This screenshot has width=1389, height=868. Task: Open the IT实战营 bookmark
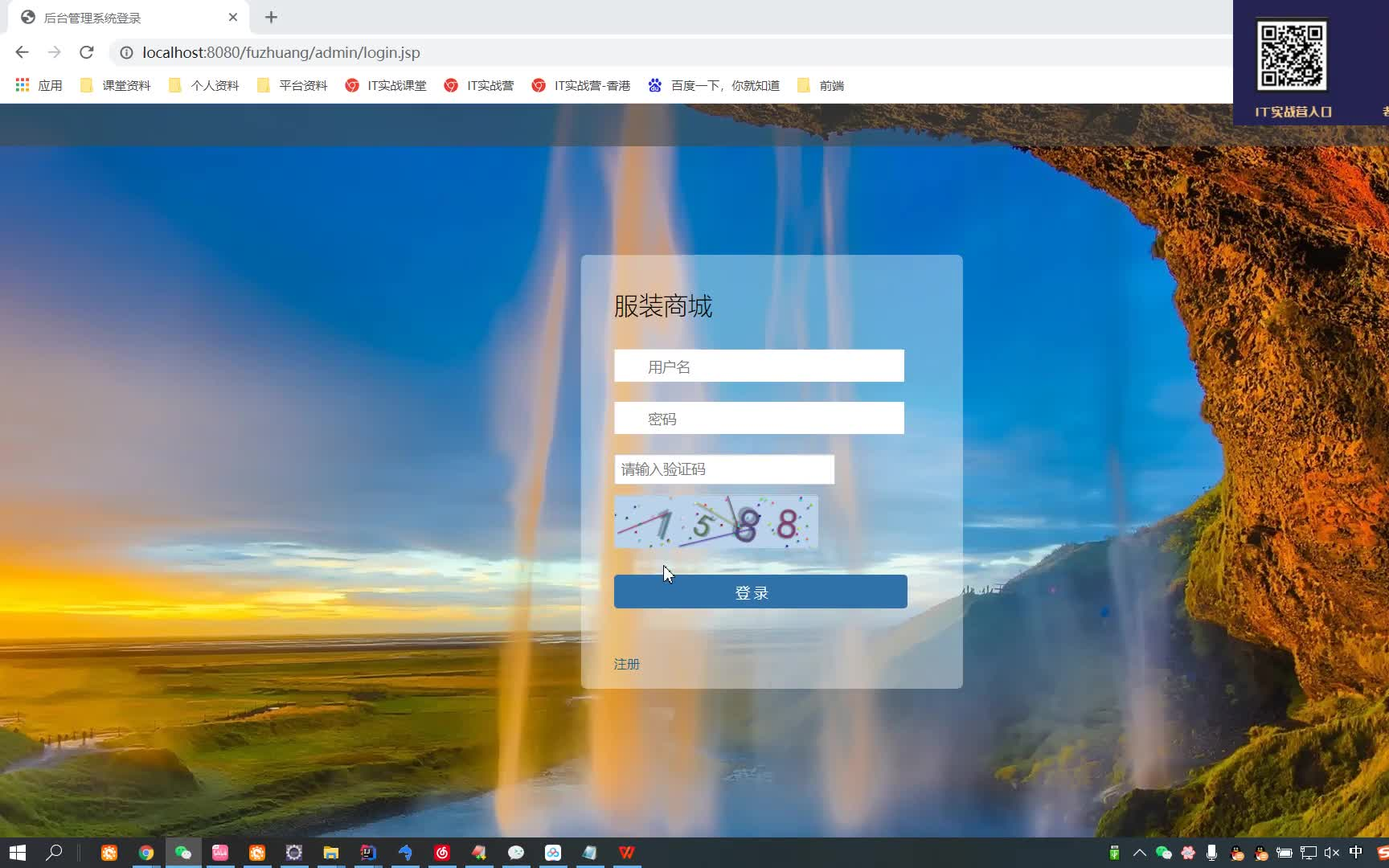pyautogui.click(x=479, y=85)
